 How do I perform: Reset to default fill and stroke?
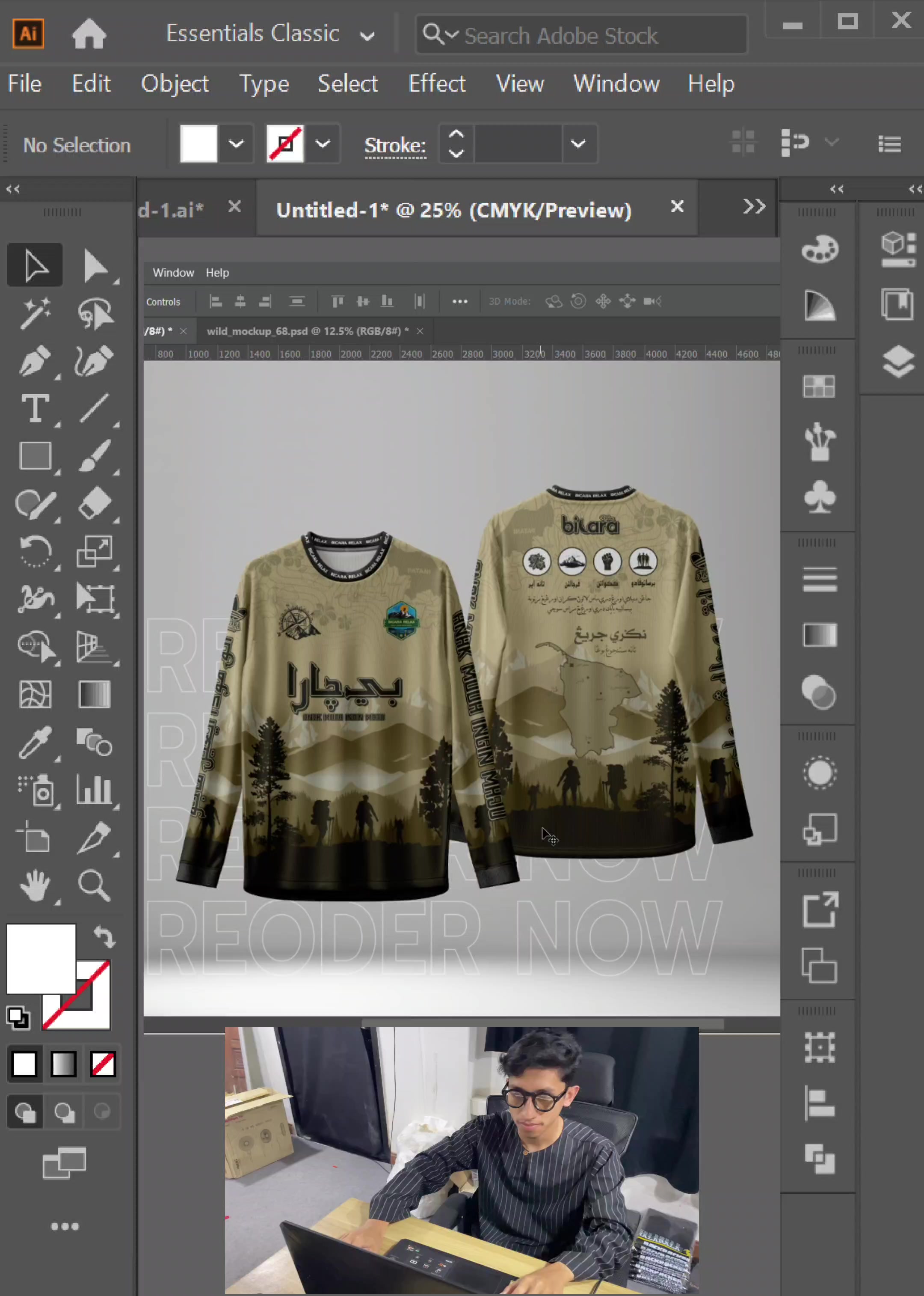(18, 1018)
